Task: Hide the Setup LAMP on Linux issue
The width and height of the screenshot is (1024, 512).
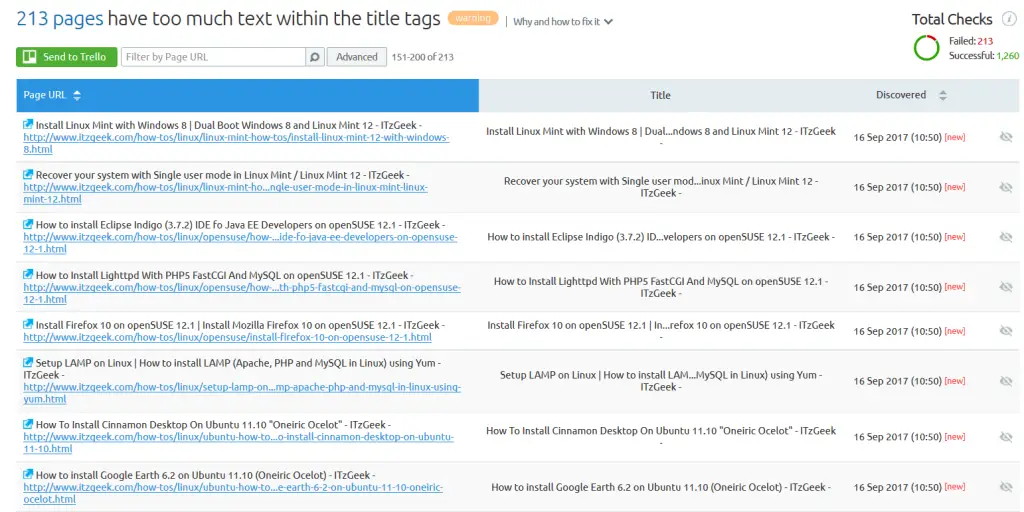Action: pyautogui.click(x=1006, y=381)
